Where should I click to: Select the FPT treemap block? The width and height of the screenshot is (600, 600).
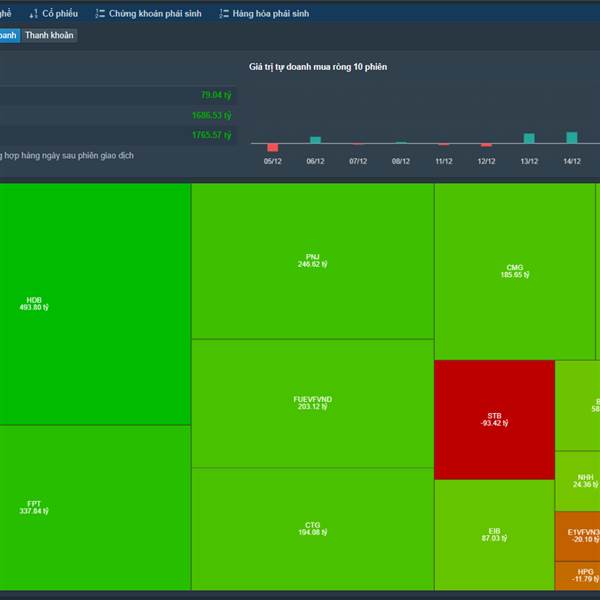pos(95,508)
